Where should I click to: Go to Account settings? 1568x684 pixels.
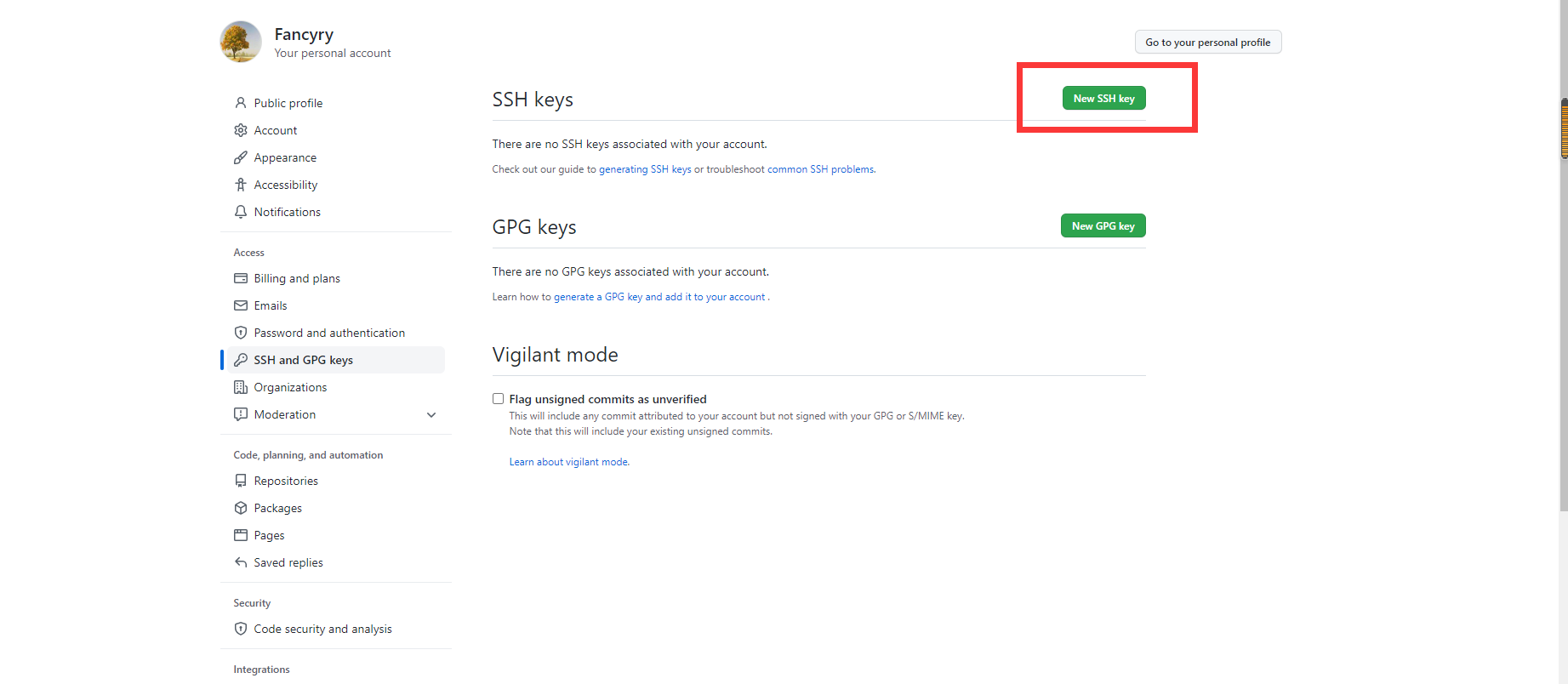click(336, 130)
